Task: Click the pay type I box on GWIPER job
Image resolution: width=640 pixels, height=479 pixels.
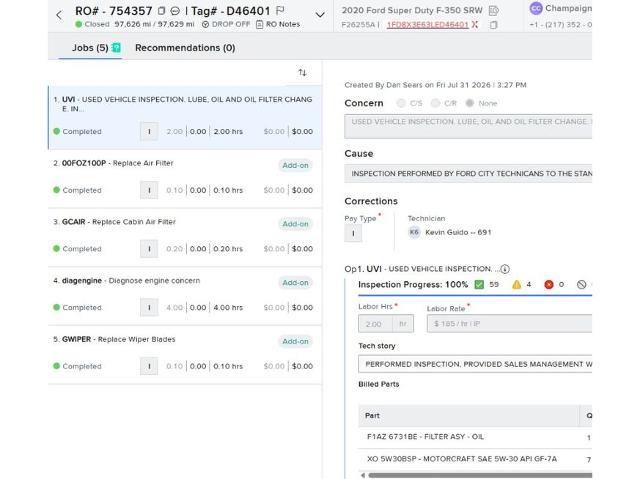Action: [149, 366]
